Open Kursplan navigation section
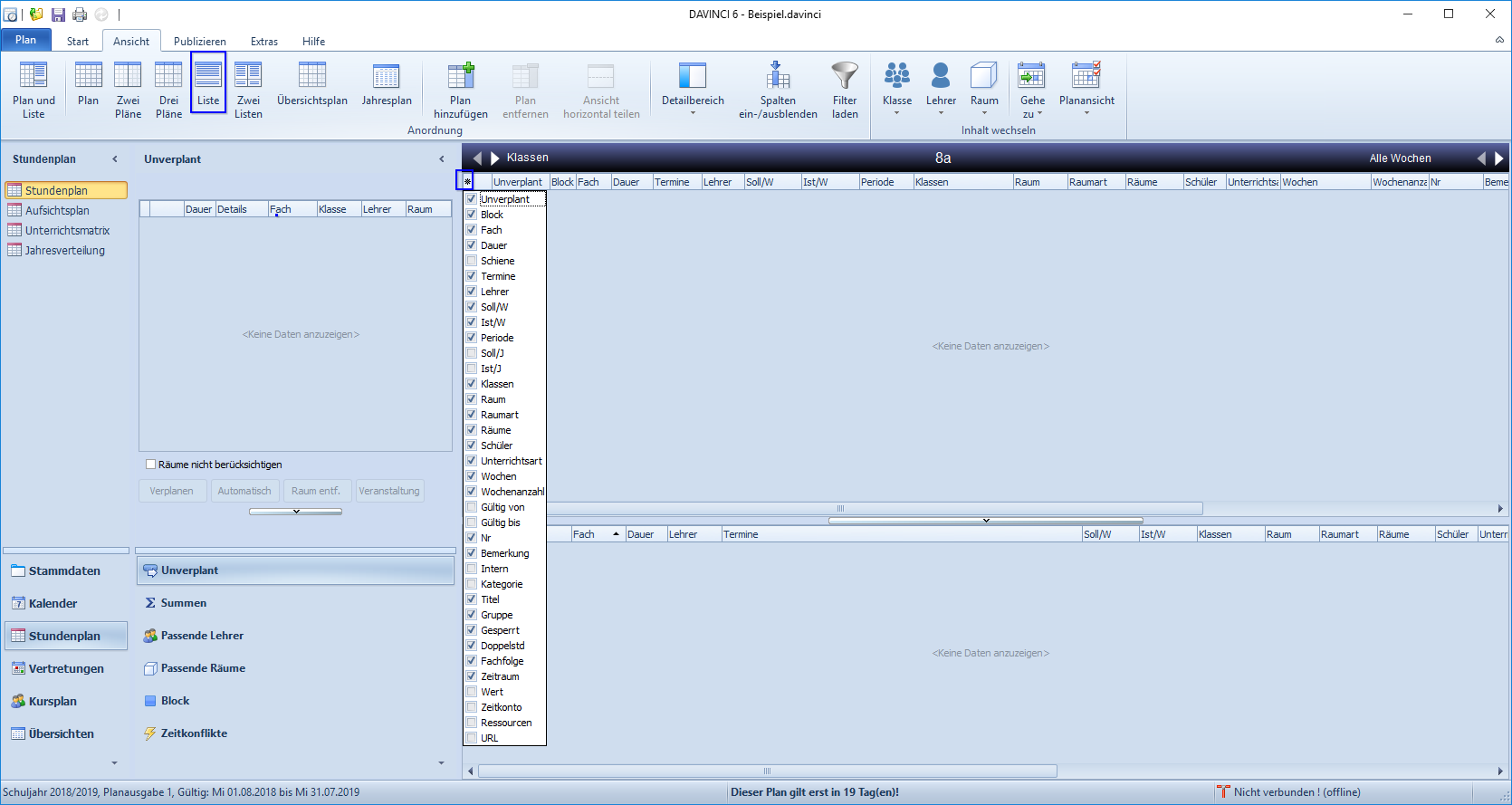Viewport: 1512px width, 805px height. pyautogui.click(x=65, y=701)
